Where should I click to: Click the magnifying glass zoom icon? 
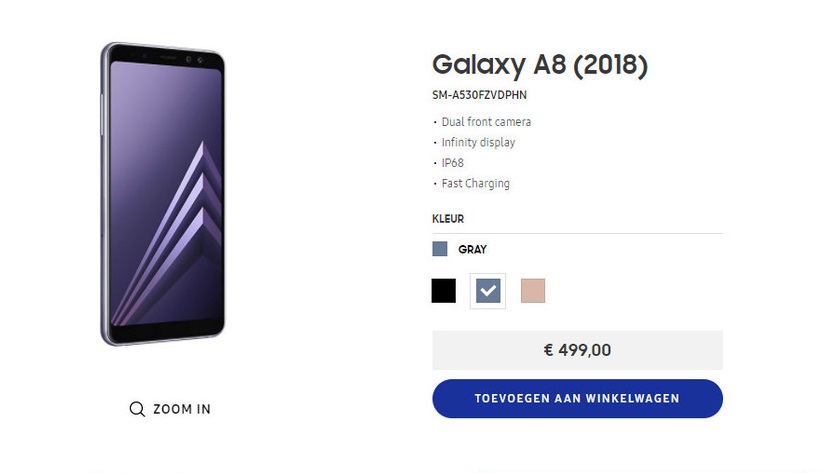(137, 409)
